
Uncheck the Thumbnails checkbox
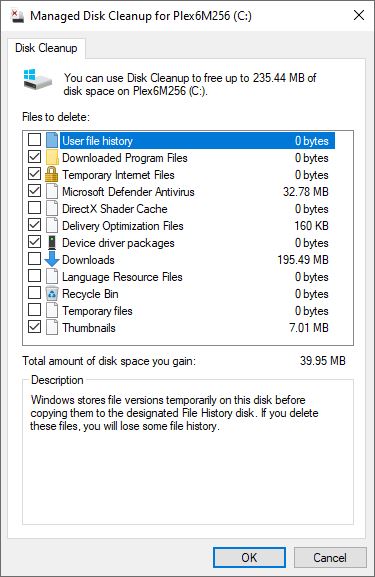[x=35, y=327]
